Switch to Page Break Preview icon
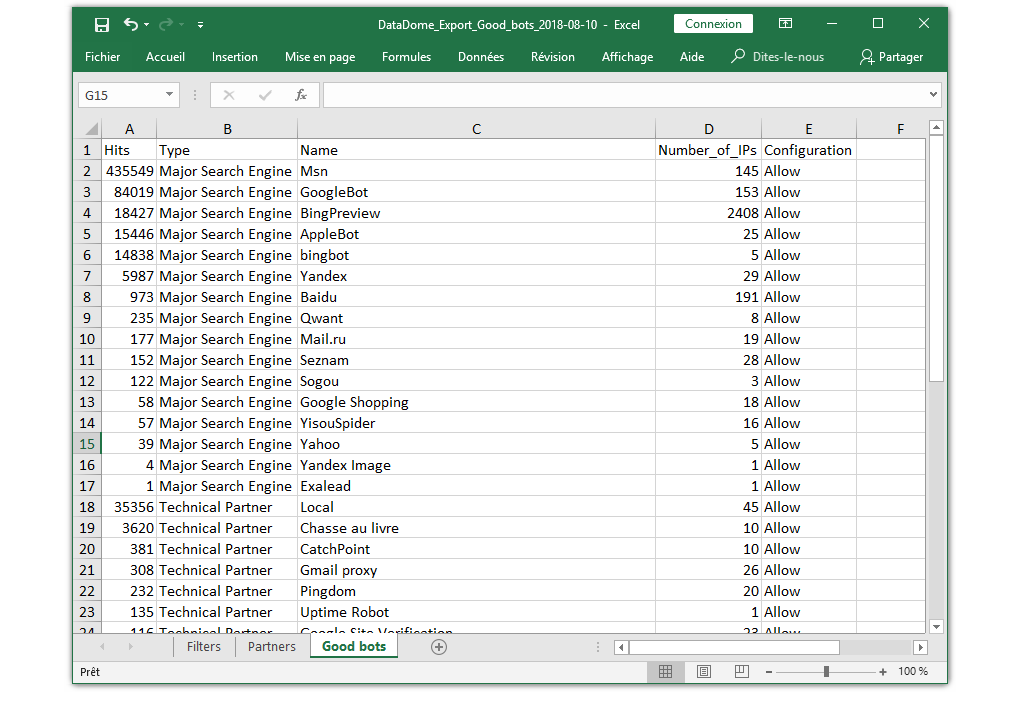Image resolution: width=1024 pixels, height=702 pixels. pos(743,672)
